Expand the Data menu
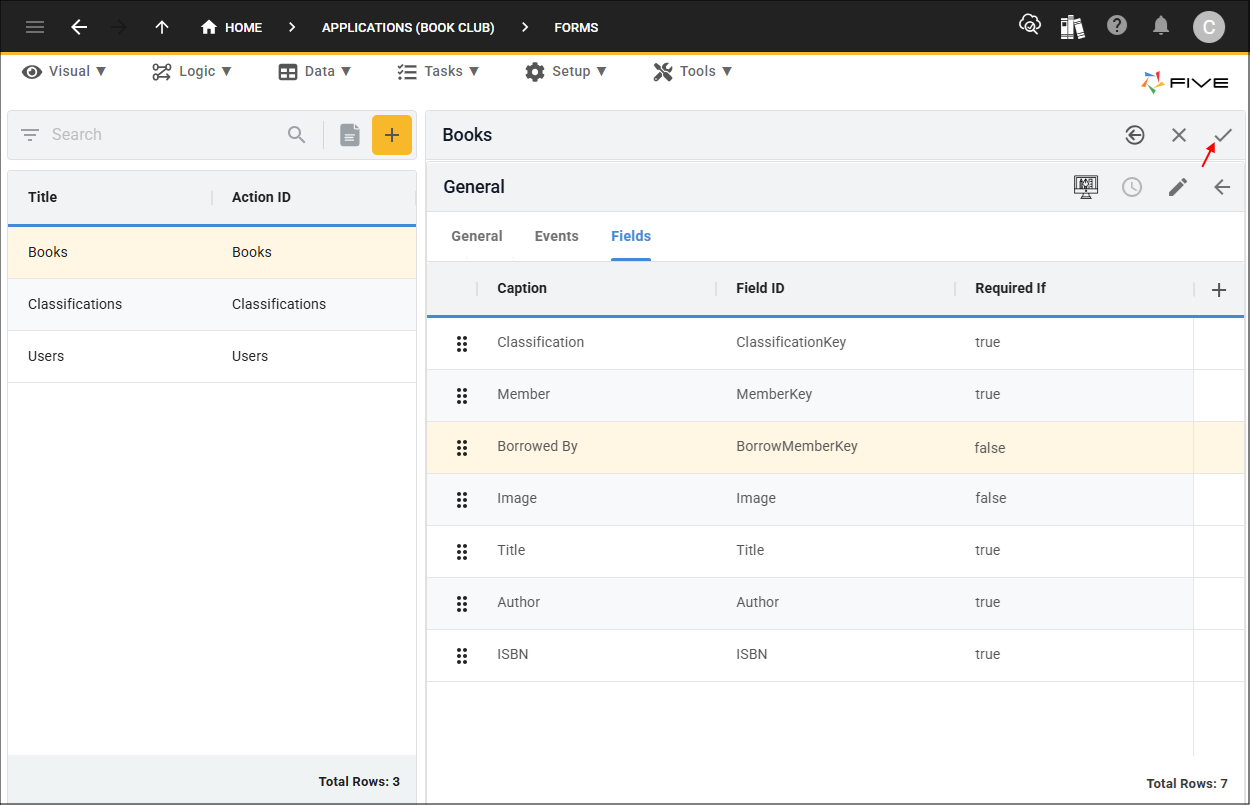 315,71
